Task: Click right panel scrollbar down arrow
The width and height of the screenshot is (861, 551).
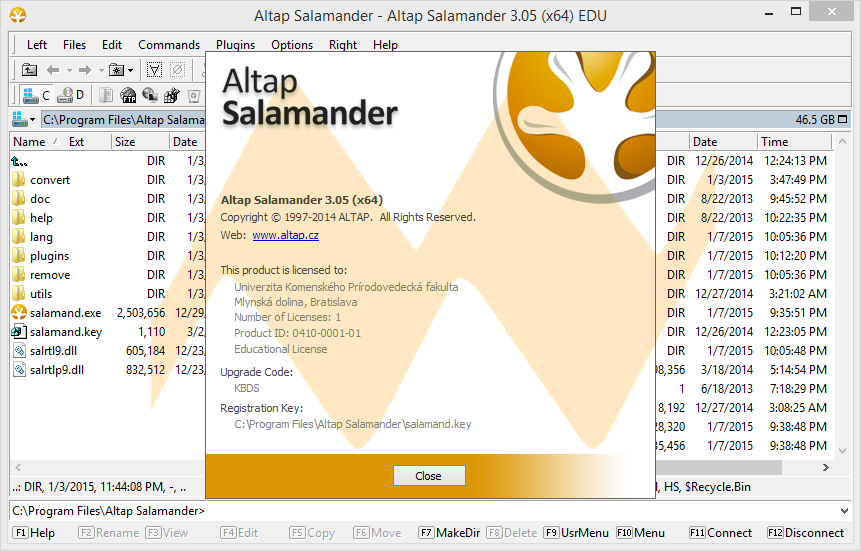Action: pos(842,450)
